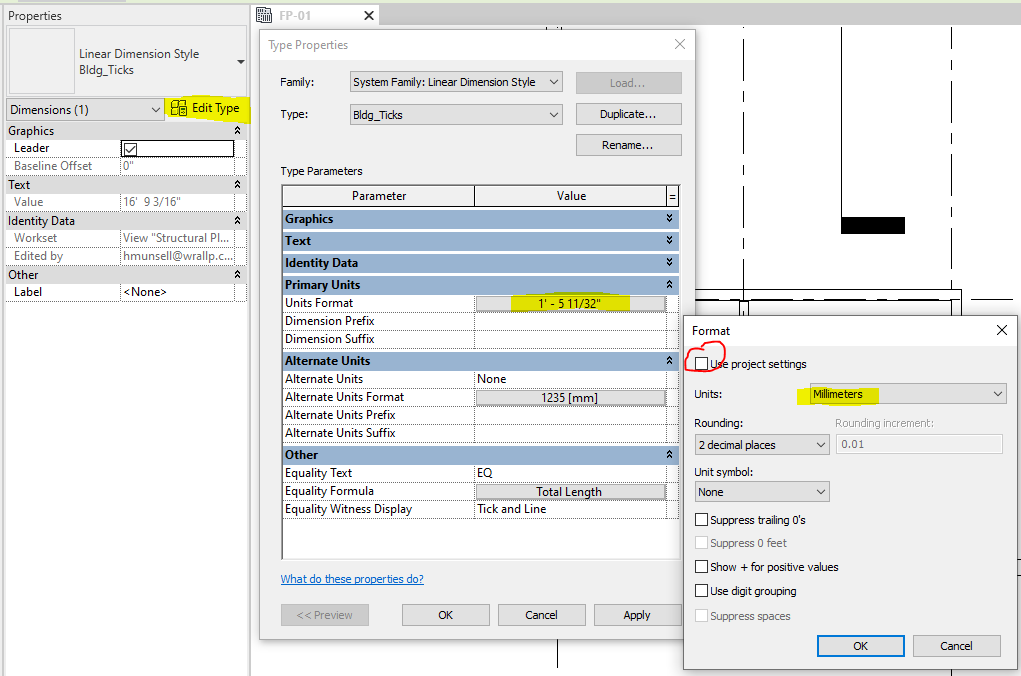This screenshot has height=676, width=1021.
Task: Click the type preview image in Properties palette
Action: 40,61
